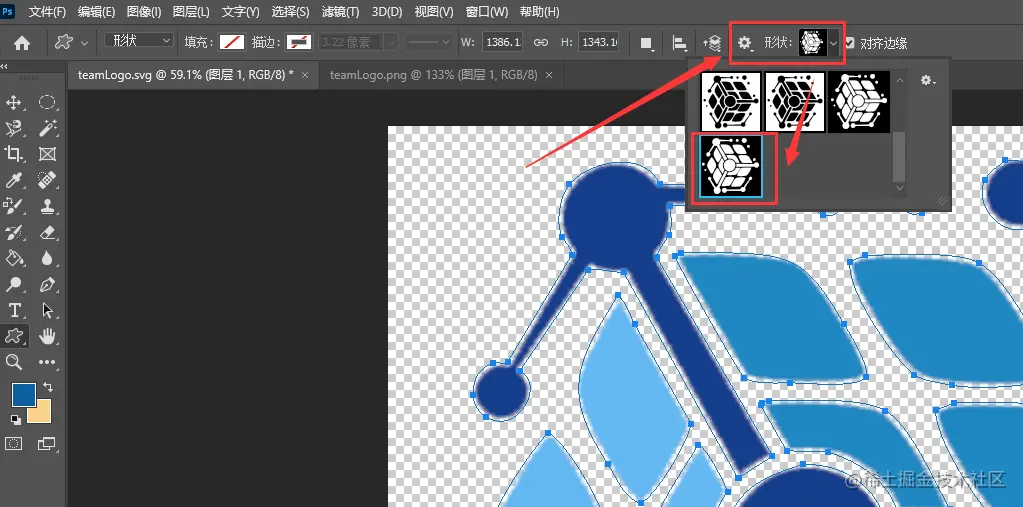The image size is (1023, 507).
Task: Select the Dodge tool
Action: pos(14,284)
